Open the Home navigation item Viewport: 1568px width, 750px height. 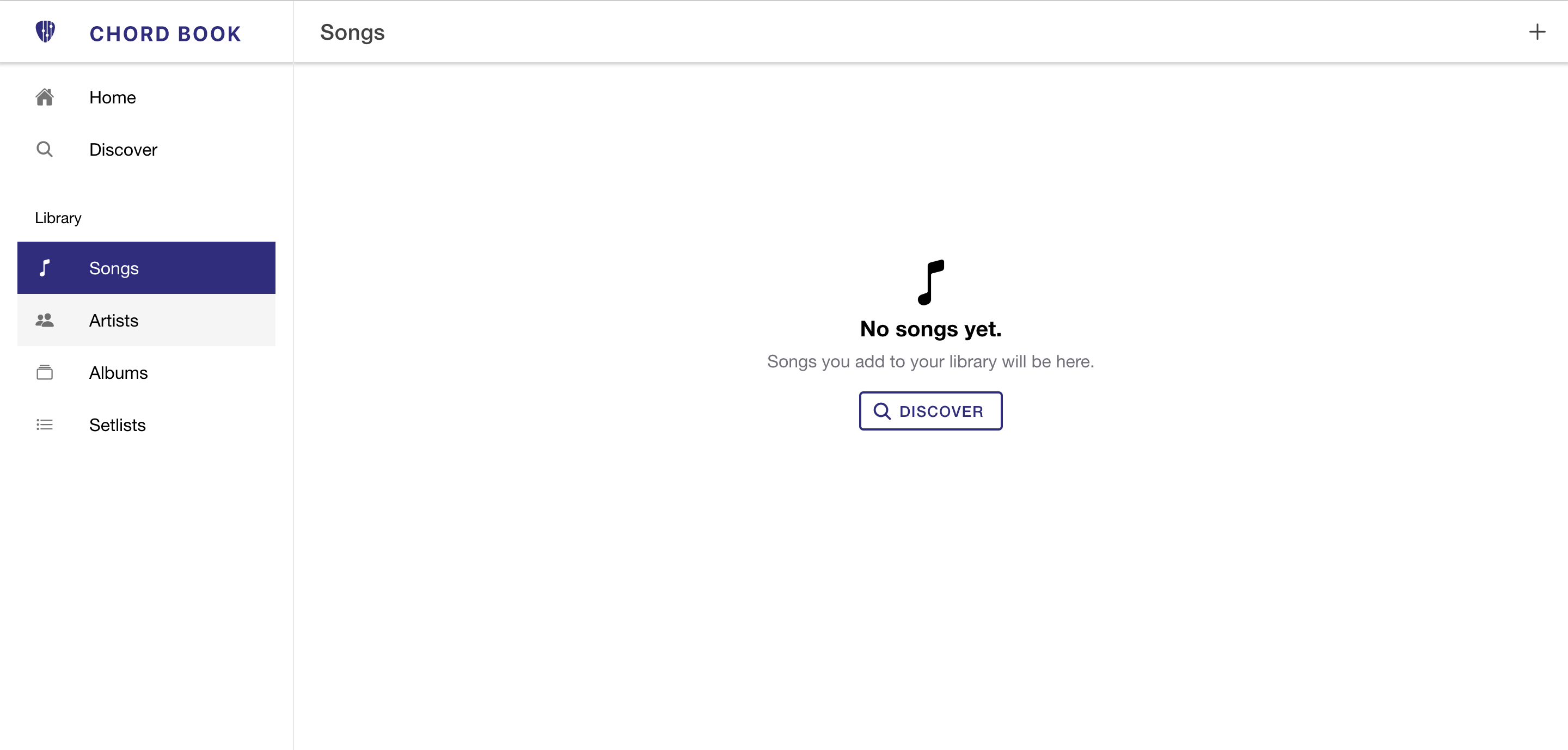click(x=112, y=97)
